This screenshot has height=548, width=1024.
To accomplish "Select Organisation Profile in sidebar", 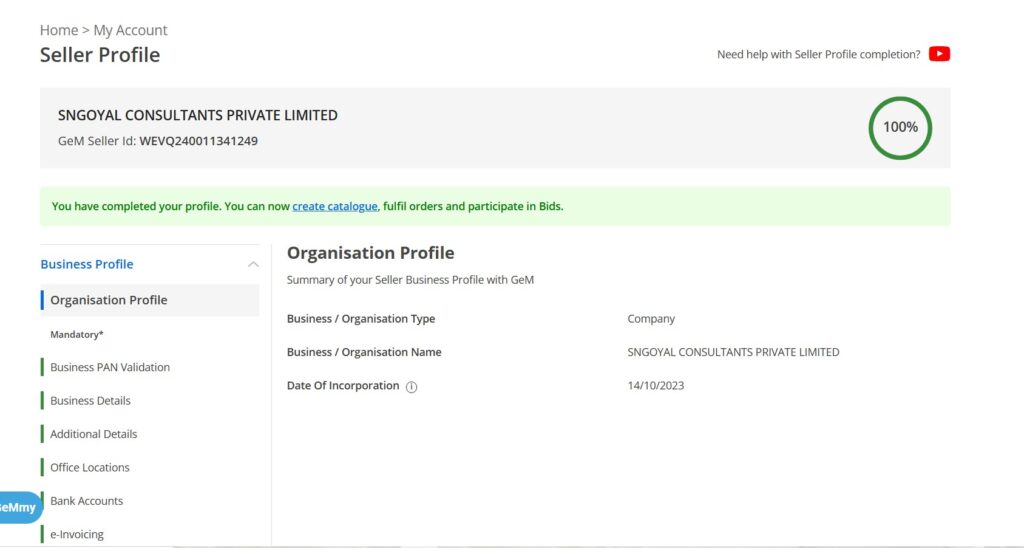I will click(150, 300).
